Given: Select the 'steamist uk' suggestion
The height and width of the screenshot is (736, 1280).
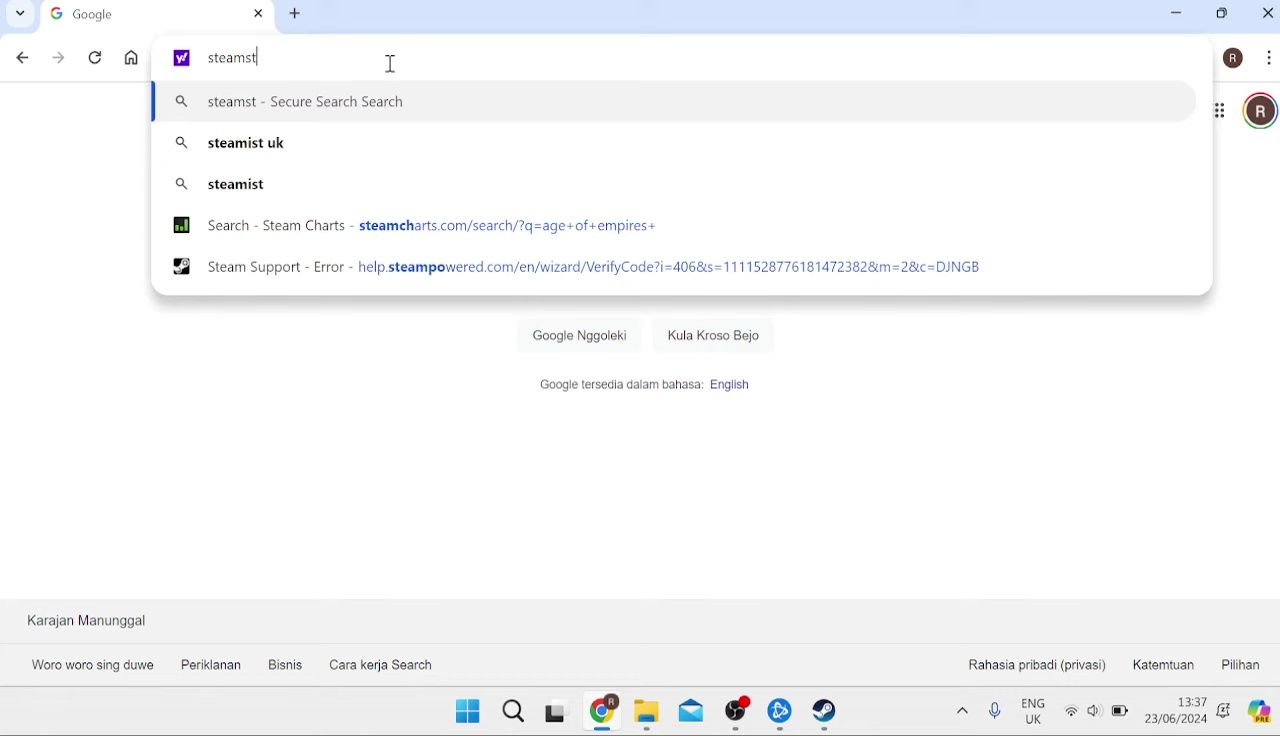Looking at the screenshot, I should click(675, 143).
